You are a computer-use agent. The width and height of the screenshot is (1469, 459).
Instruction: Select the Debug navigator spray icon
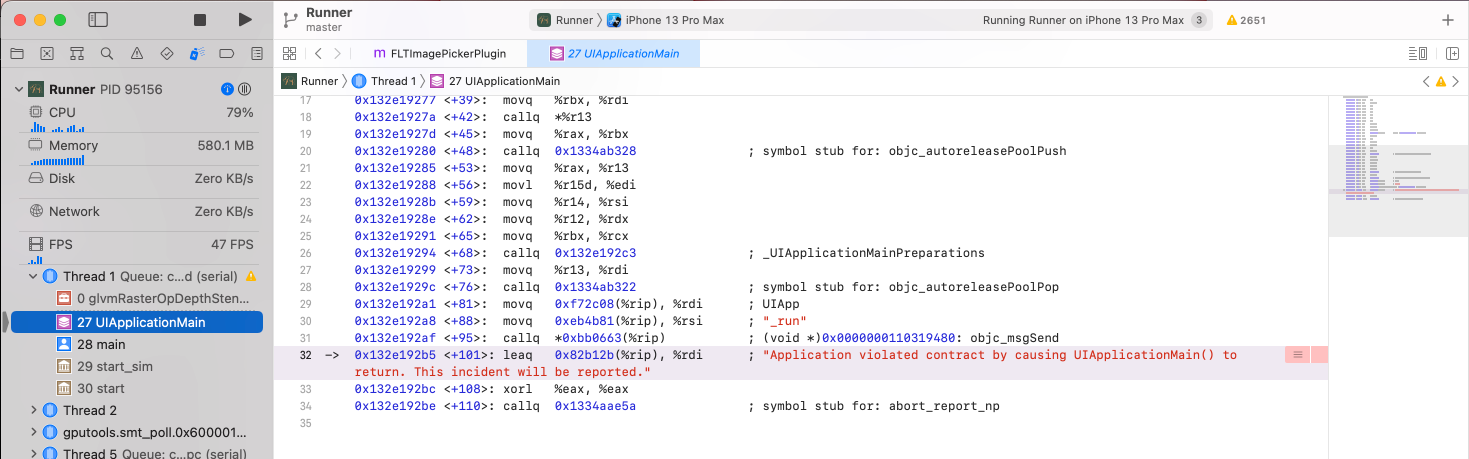tap(197, 53)
